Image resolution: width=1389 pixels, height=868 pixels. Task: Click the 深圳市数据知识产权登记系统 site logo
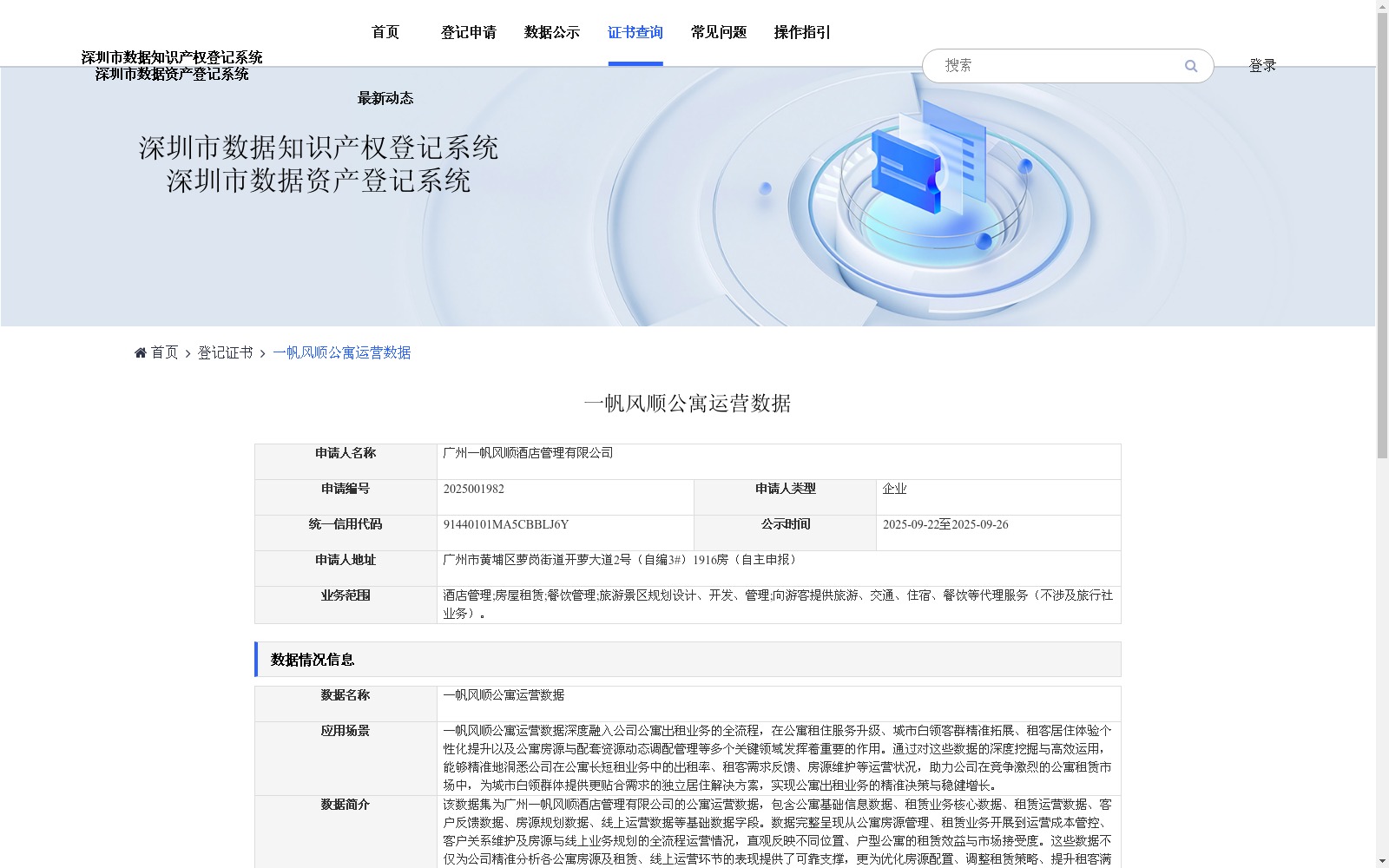[173, 57]
